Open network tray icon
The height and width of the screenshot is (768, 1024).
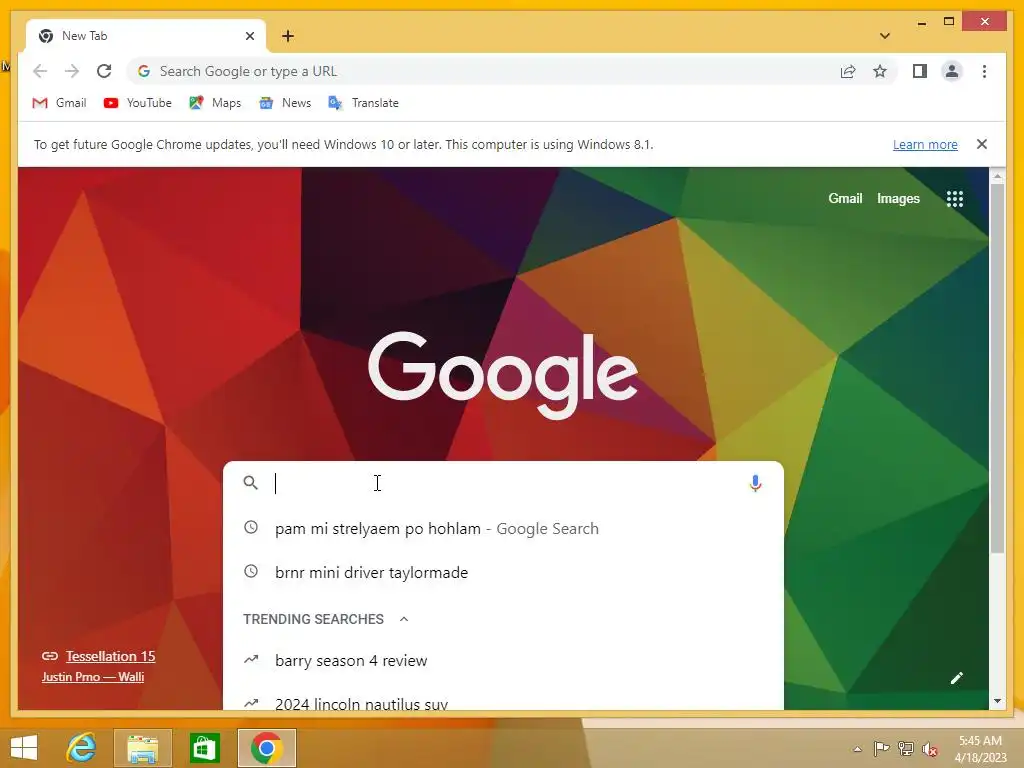point(906,749)
